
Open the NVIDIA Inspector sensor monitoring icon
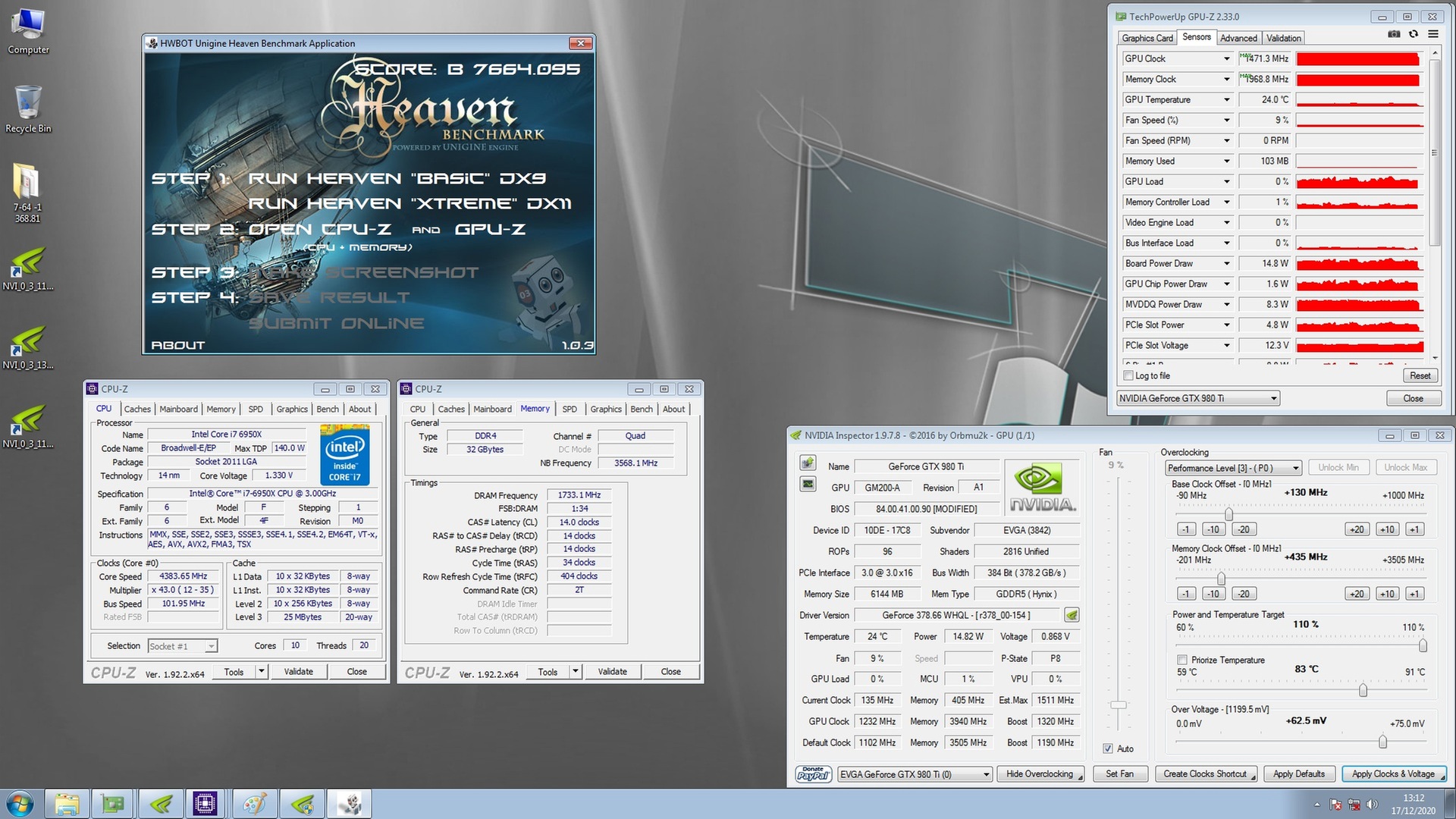coord(808,484)
